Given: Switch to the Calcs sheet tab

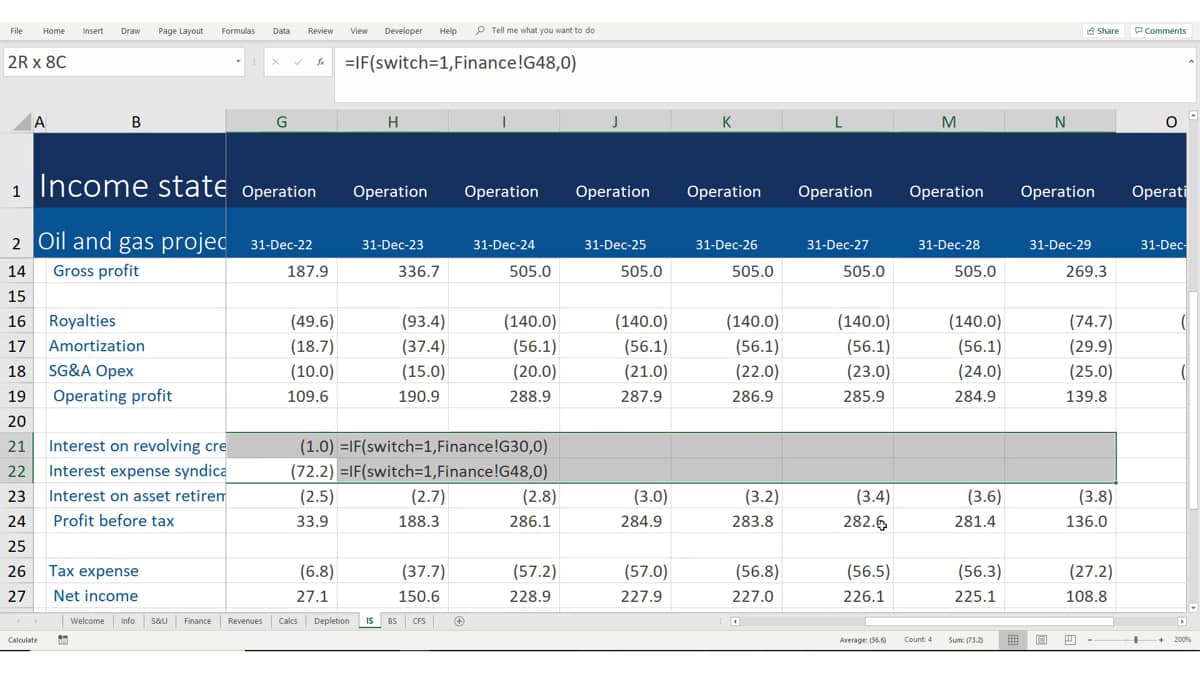Looking at the screenshot, I should click(288, 621).
